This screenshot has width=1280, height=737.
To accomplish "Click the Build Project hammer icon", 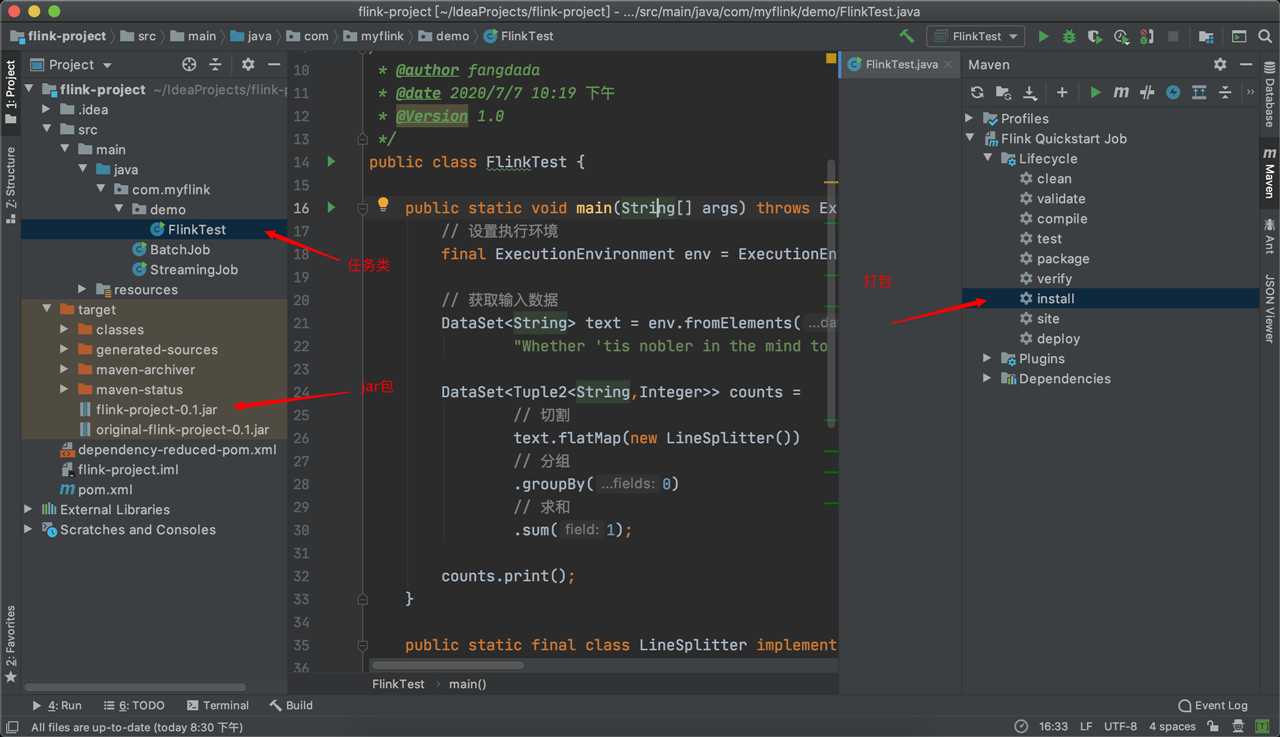I will [906, 36].
